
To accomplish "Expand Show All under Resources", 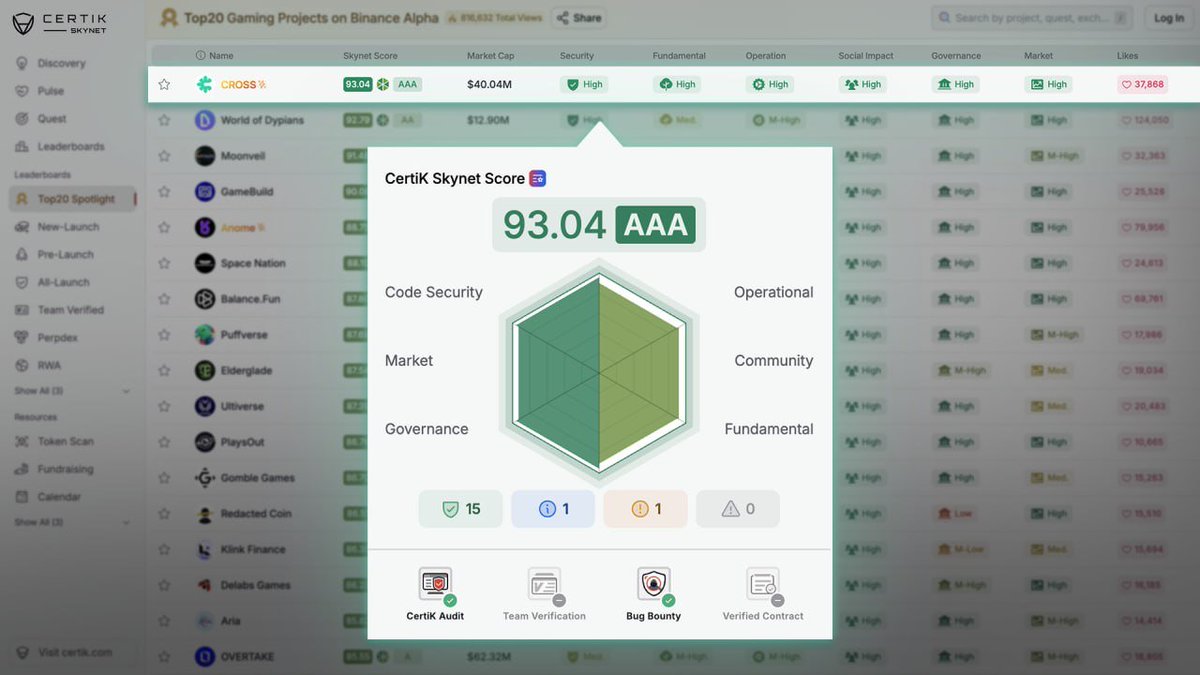I will point(71,522).
